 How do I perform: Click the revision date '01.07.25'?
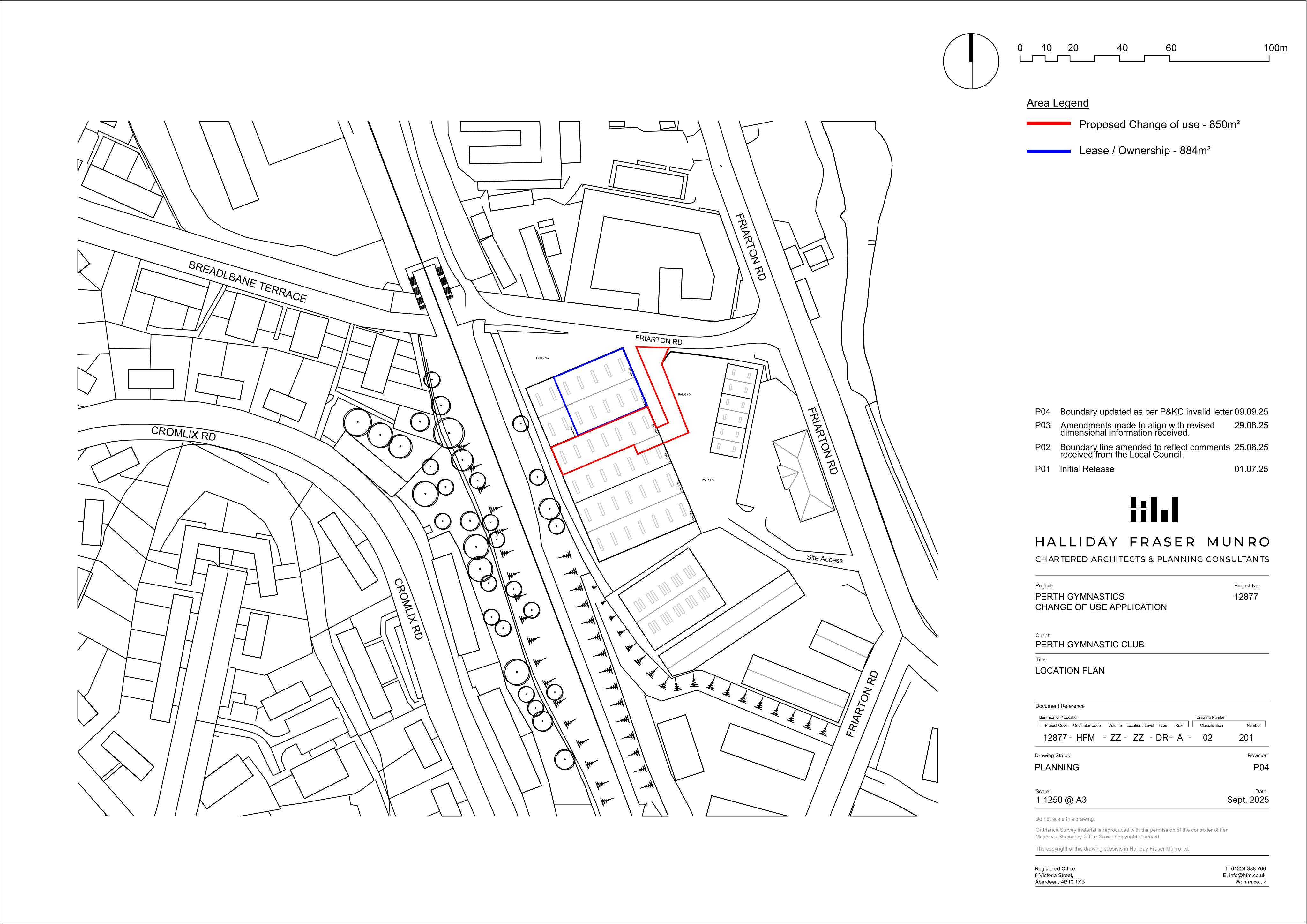coord(1251,469)
